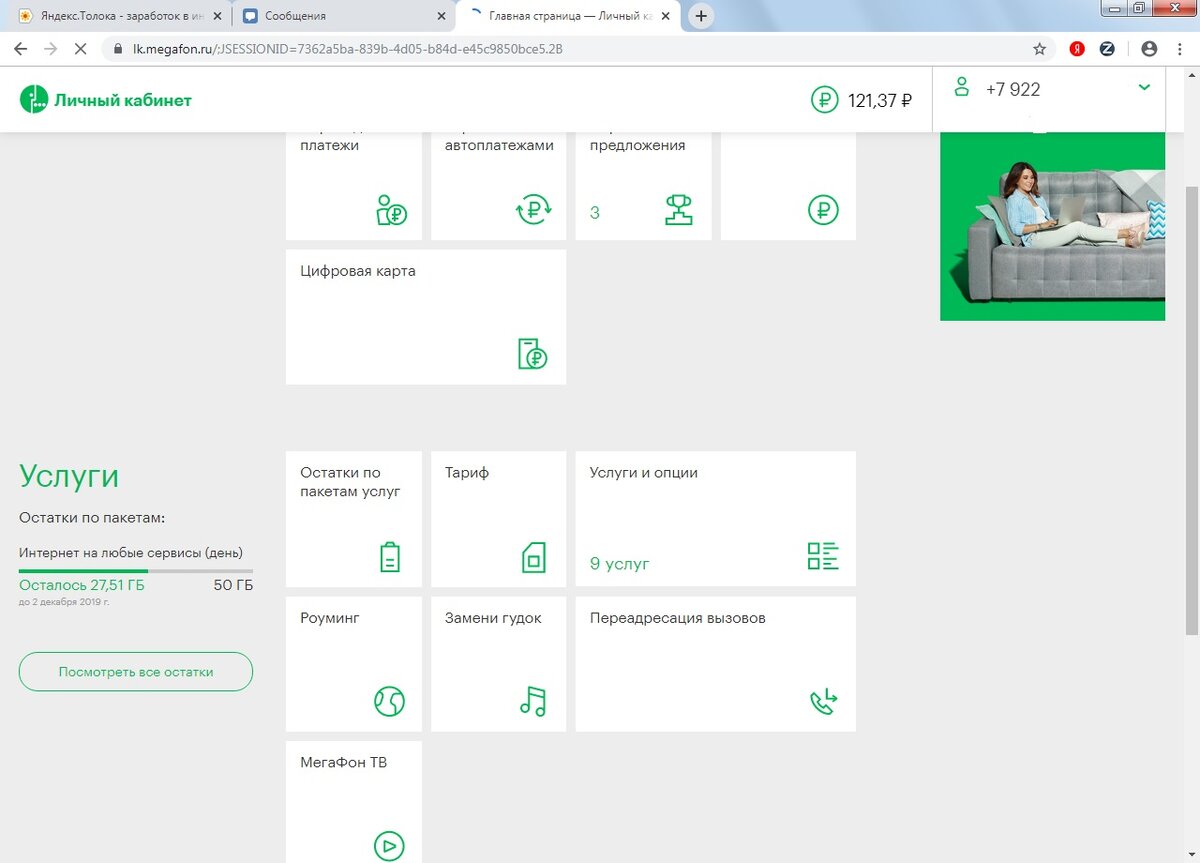Open the music note icon on Замени гудок

click(x=533, y=701)
